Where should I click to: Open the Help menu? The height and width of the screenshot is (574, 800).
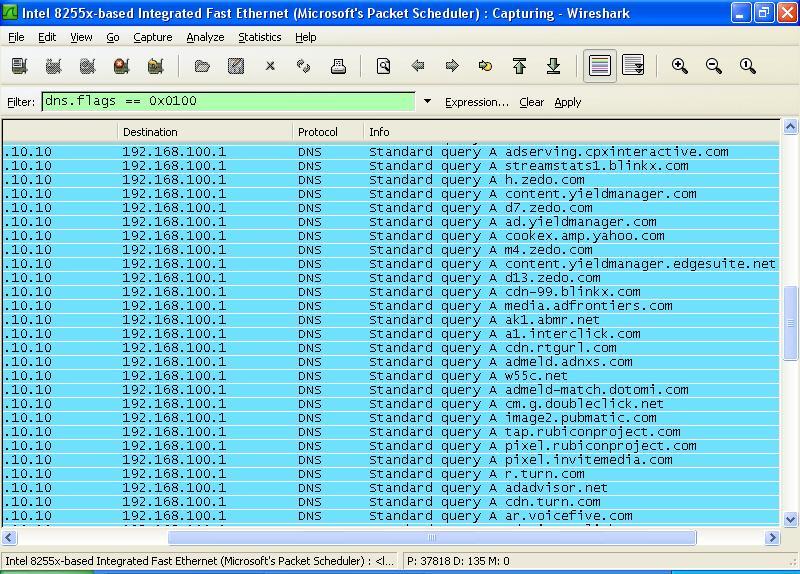[x=306, y=37]
